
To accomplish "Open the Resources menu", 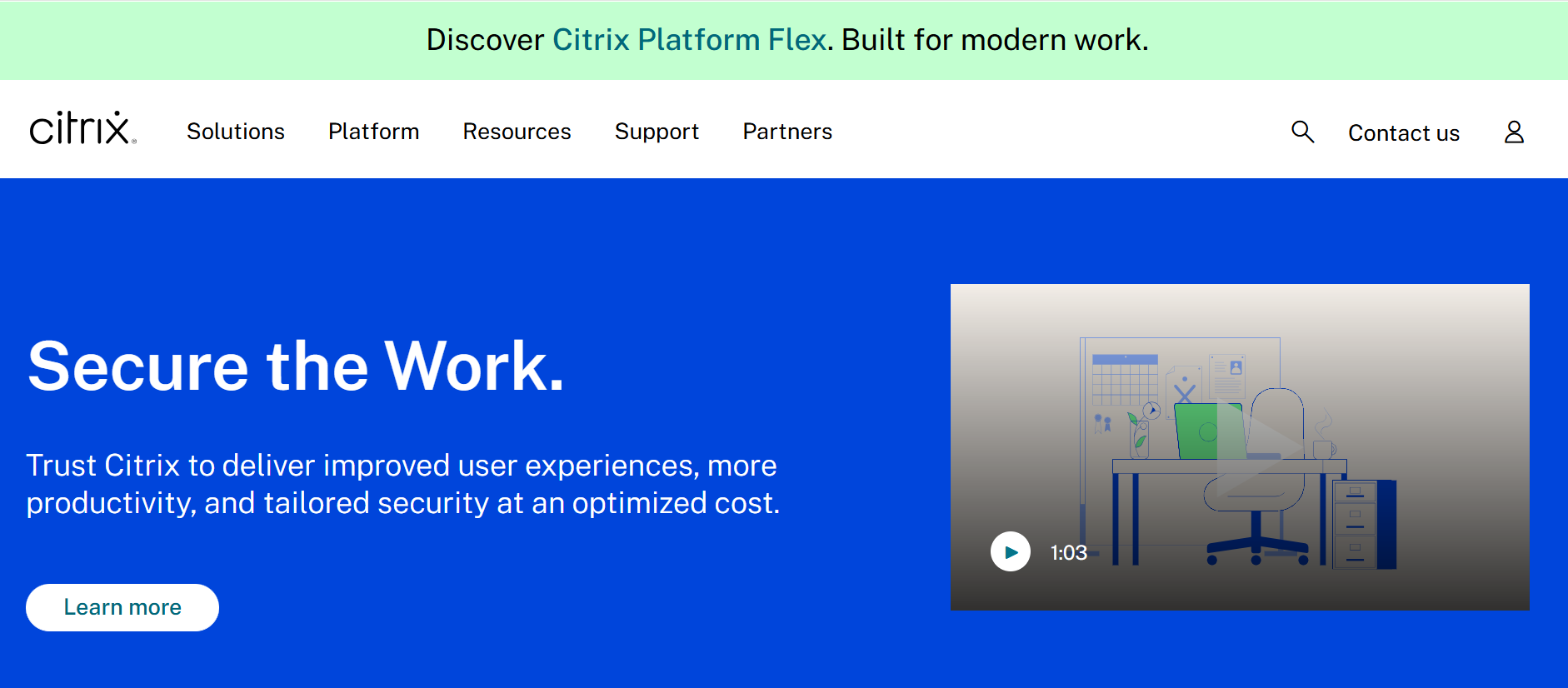I will pyautogui.click(x=517, y=132).
